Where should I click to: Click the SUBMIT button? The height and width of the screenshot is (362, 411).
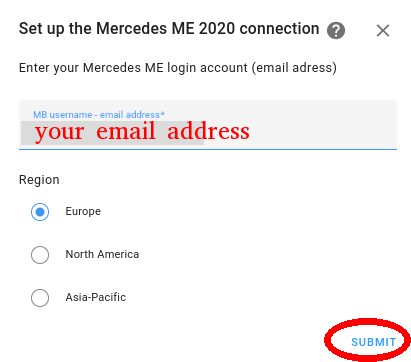[374, 342]
